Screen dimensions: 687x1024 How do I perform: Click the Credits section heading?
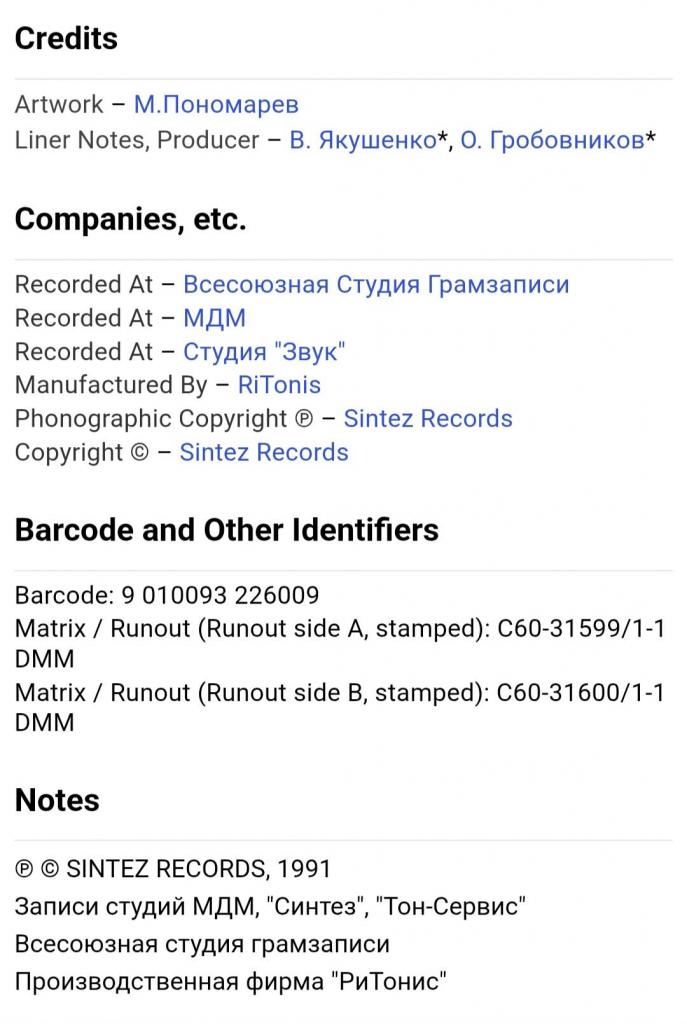[x=66, y=39]
